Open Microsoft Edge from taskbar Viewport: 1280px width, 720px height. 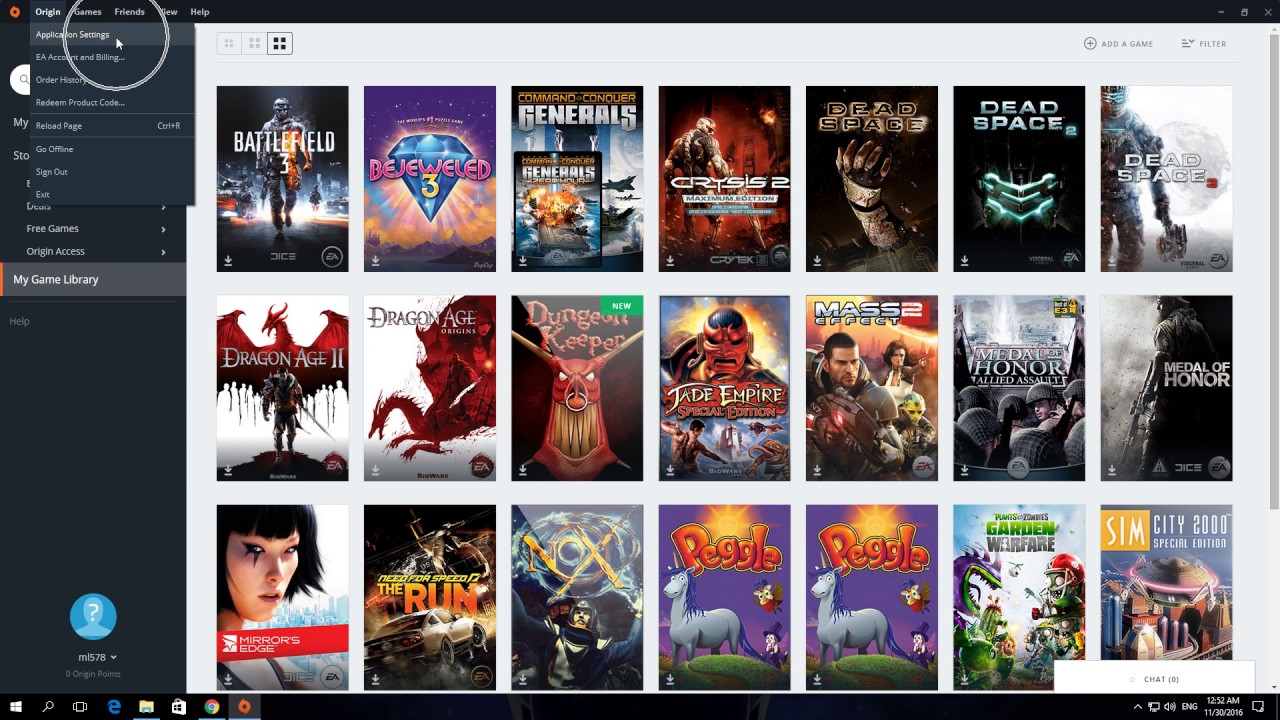(x=114, y=707)
